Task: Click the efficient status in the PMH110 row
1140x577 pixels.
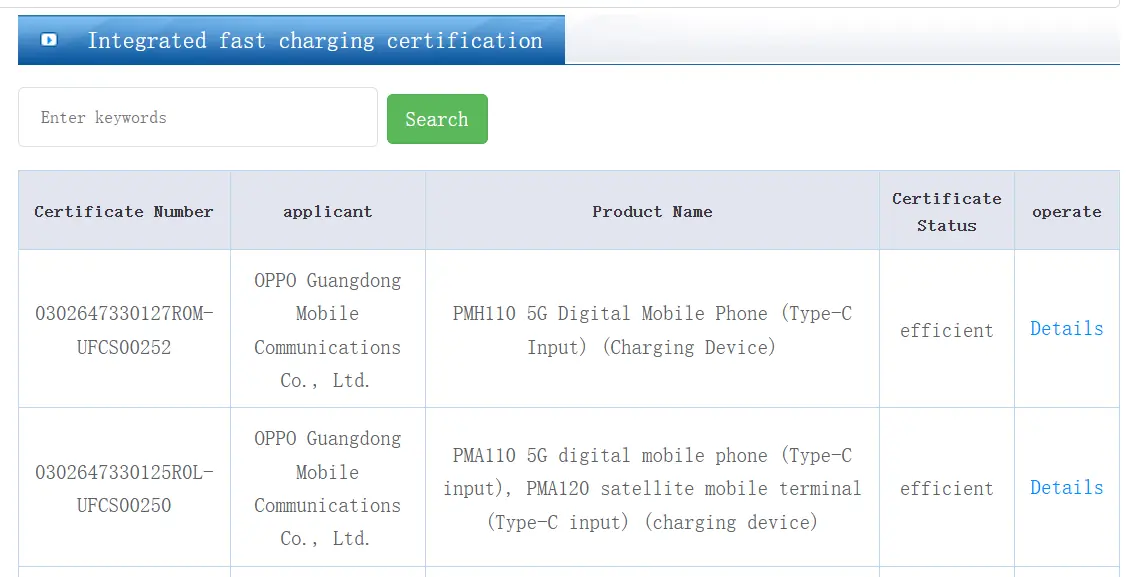Action: [x=947, y=331]
